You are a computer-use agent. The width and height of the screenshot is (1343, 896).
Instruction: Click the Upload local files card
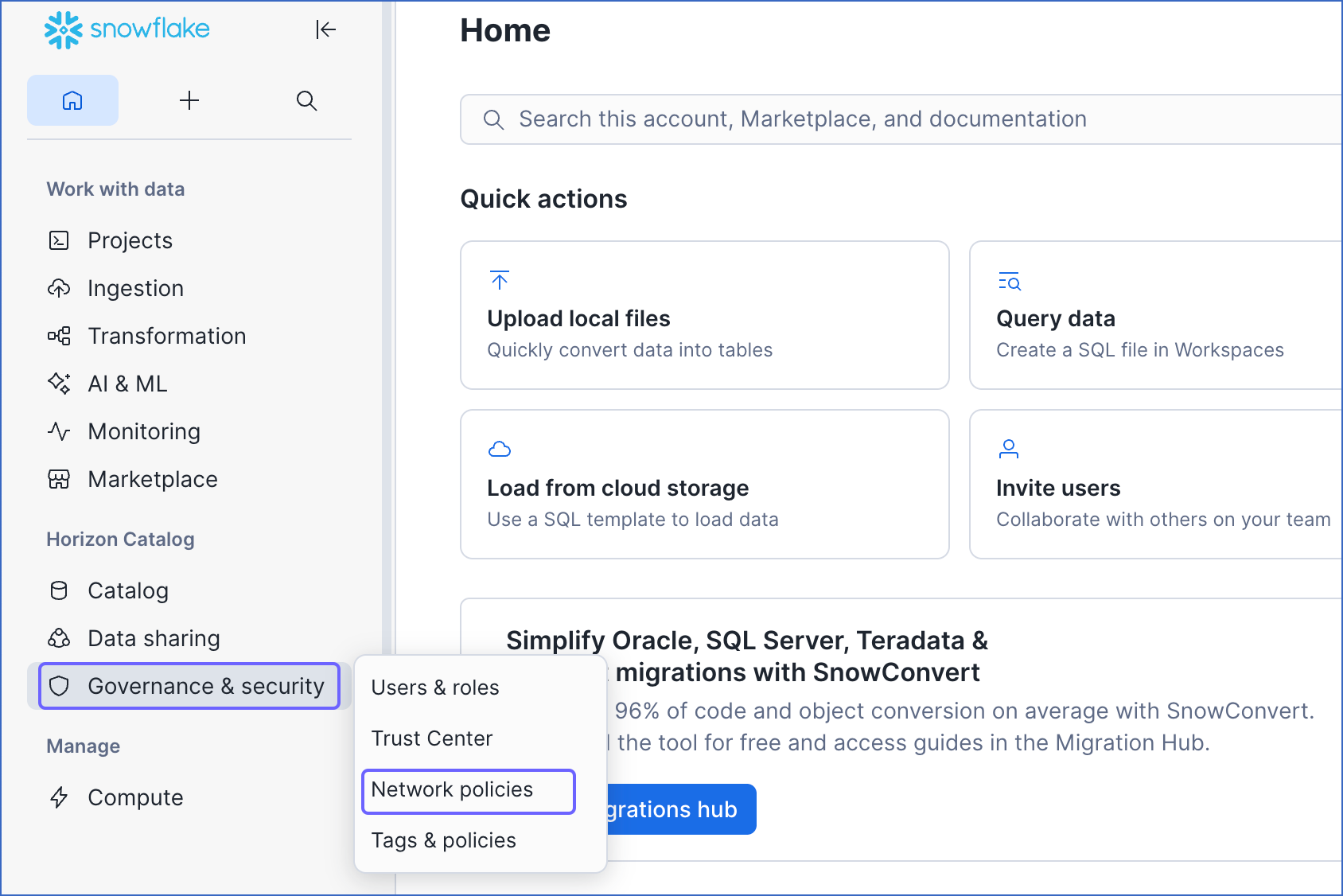tap(704, 315)
